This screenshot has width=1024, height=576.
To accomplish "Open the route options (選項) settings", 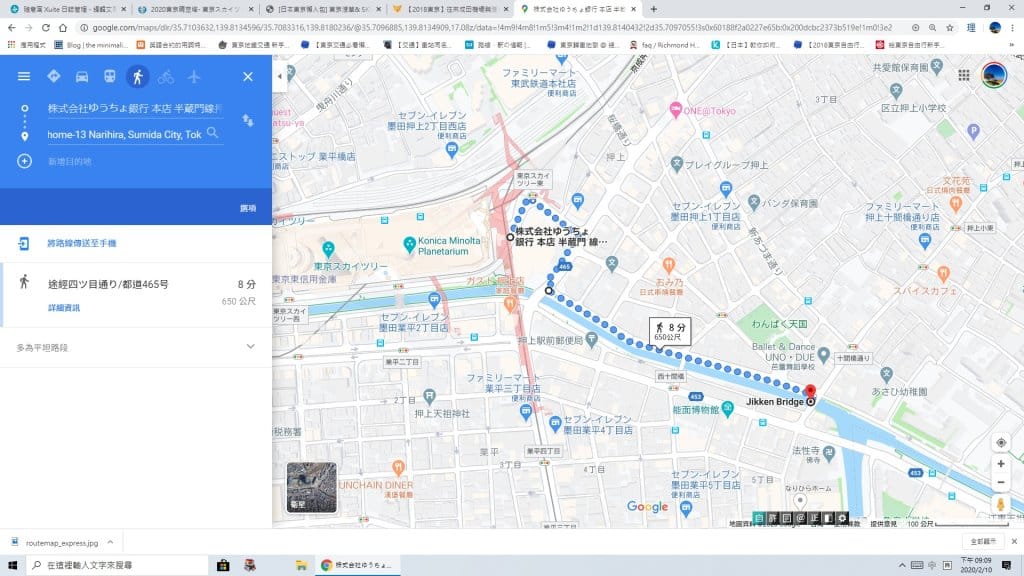I will [247, 208].
